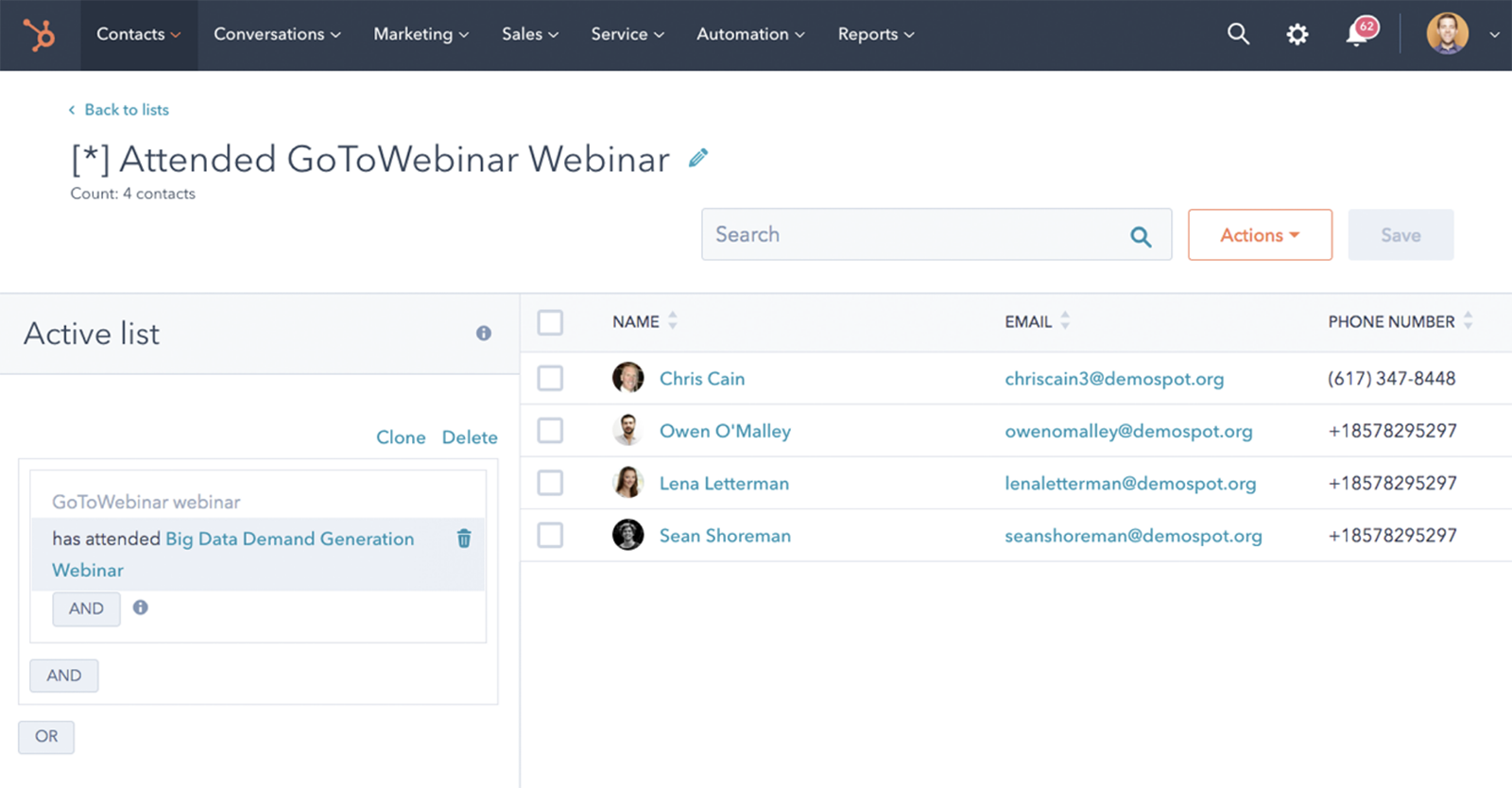Open the global search magnifier icon

pos(1238,34)
